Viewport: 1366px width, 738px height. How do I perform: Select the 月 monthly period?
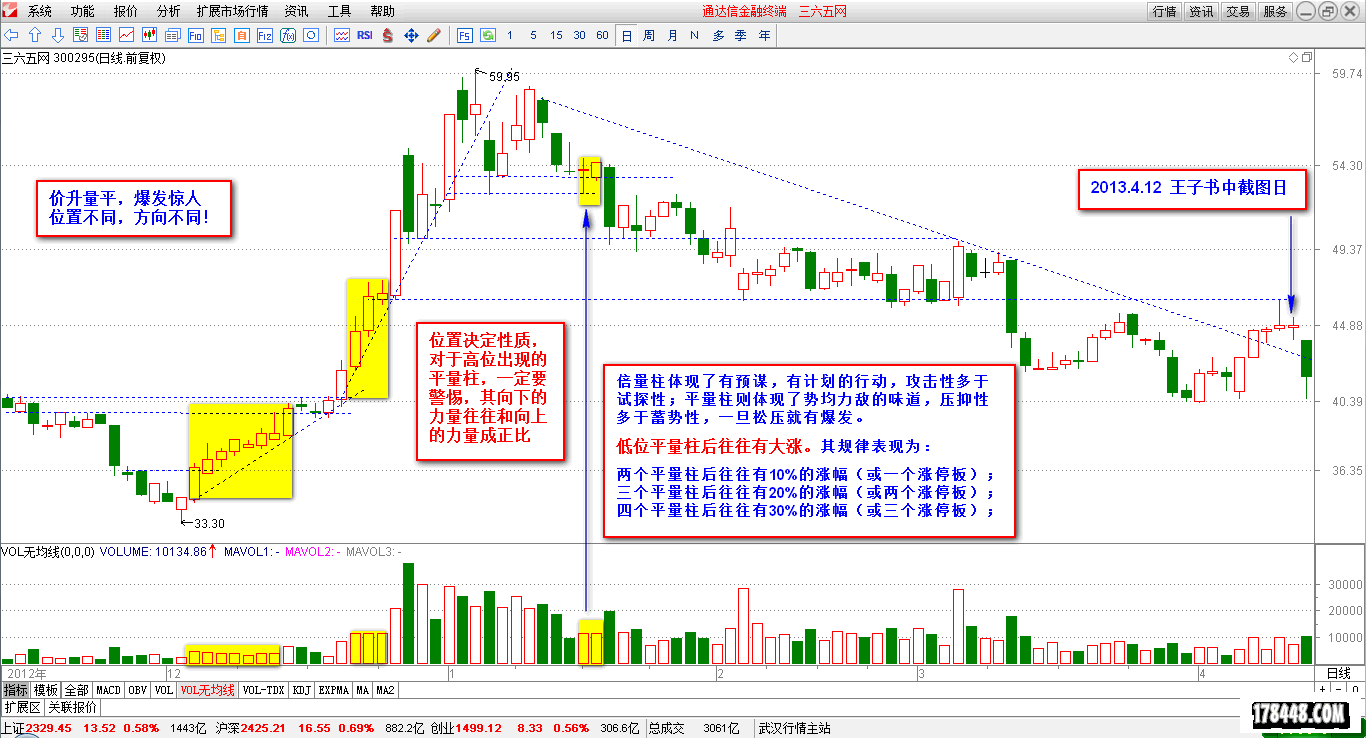coord(672,35)
